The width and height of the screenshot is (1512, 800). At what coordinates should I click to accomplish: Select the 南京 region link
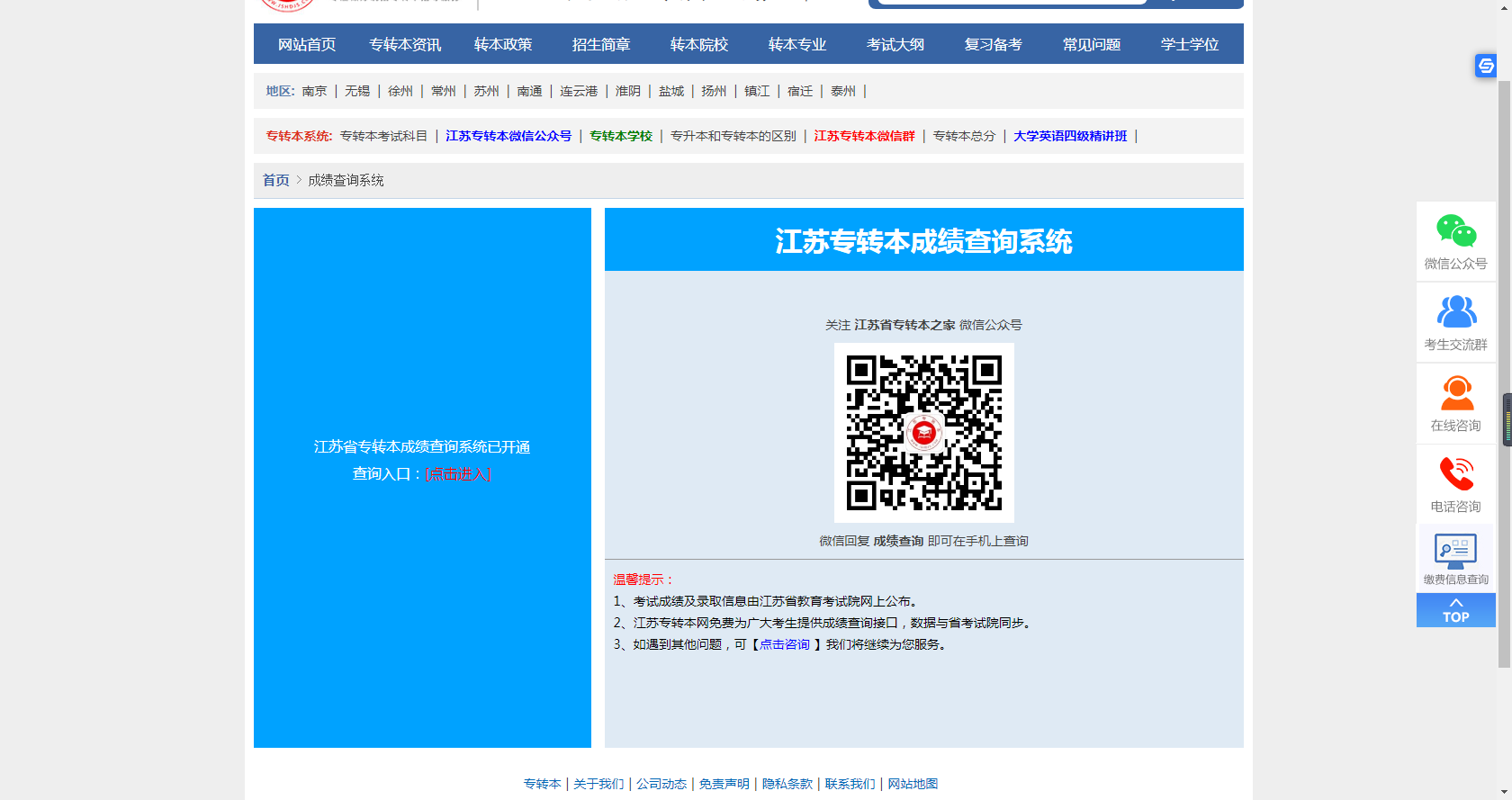click(x=314, y=91)
